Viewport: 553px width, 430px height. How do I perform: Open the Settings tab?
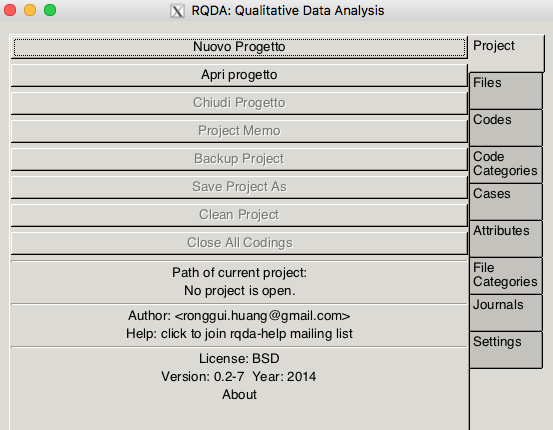coord(506,350)
